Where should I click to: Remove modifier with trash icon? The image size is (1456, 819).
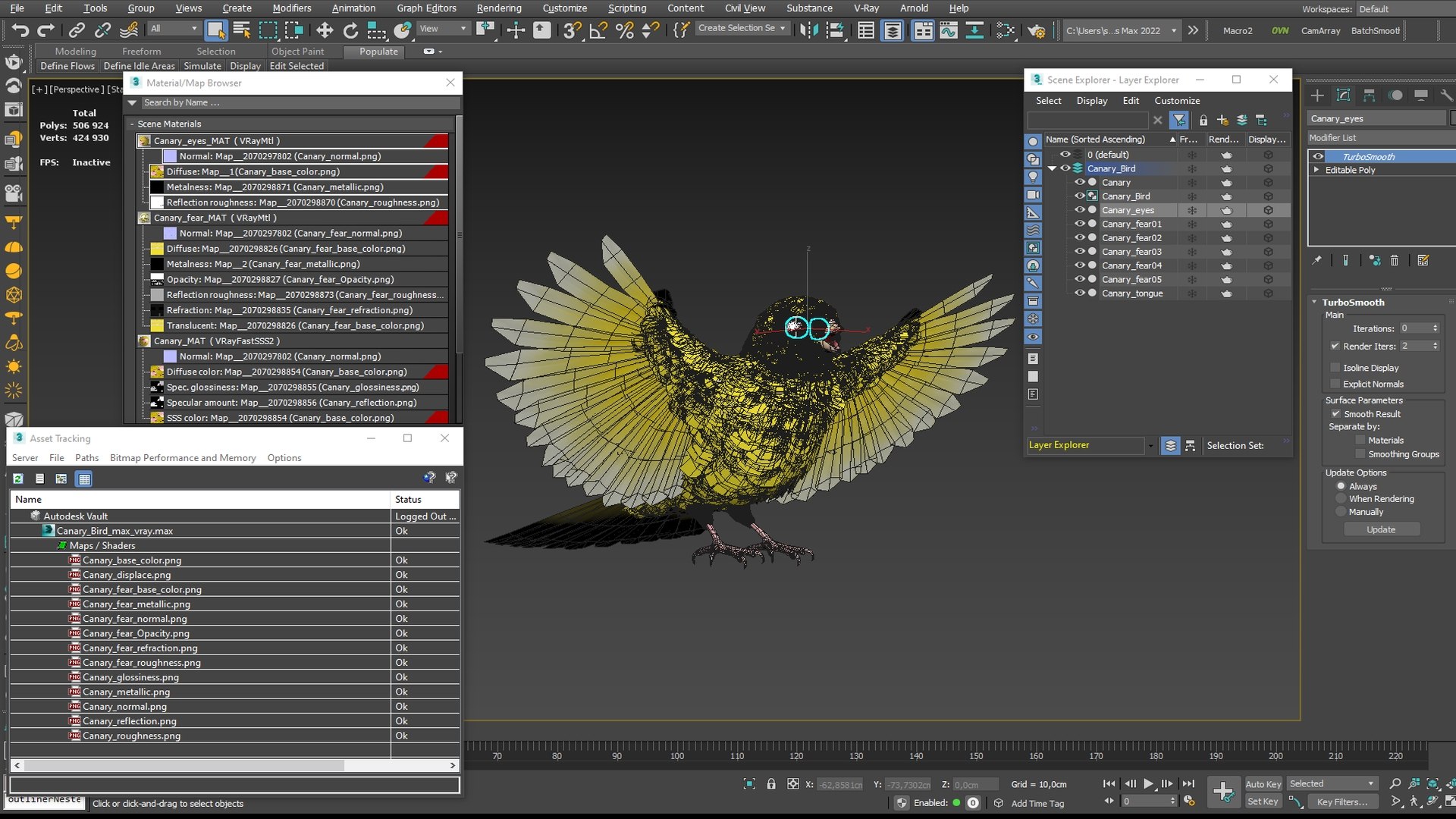coord(1394,260)
